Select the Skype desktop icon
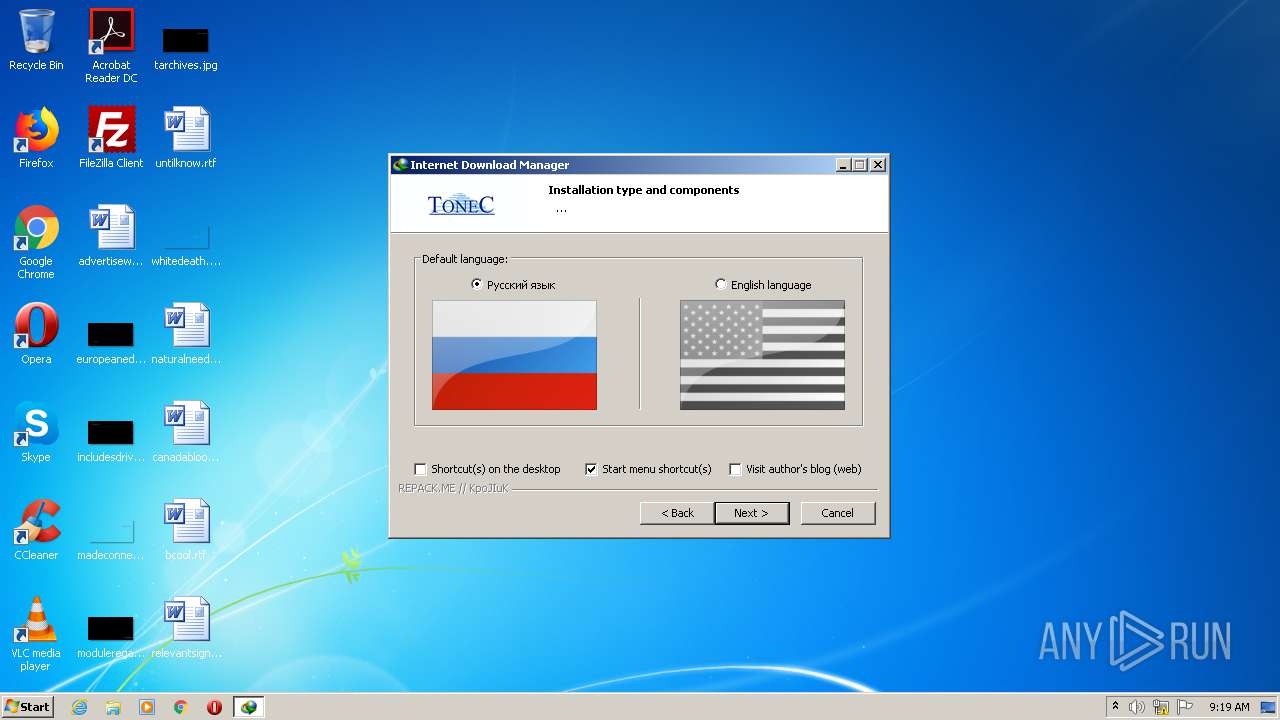 tap(36, 432)
